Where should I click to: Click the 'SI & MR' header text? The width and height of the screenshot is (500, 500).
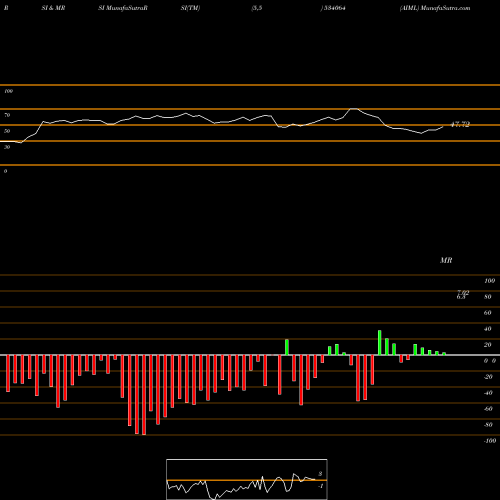point(53,8)
